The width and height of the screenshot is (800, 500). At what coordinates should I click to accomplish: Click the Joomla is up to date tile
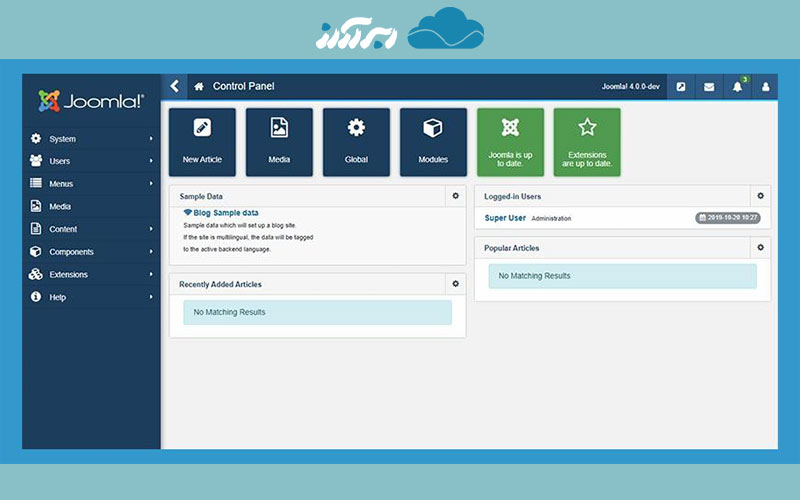pos(510,142)
